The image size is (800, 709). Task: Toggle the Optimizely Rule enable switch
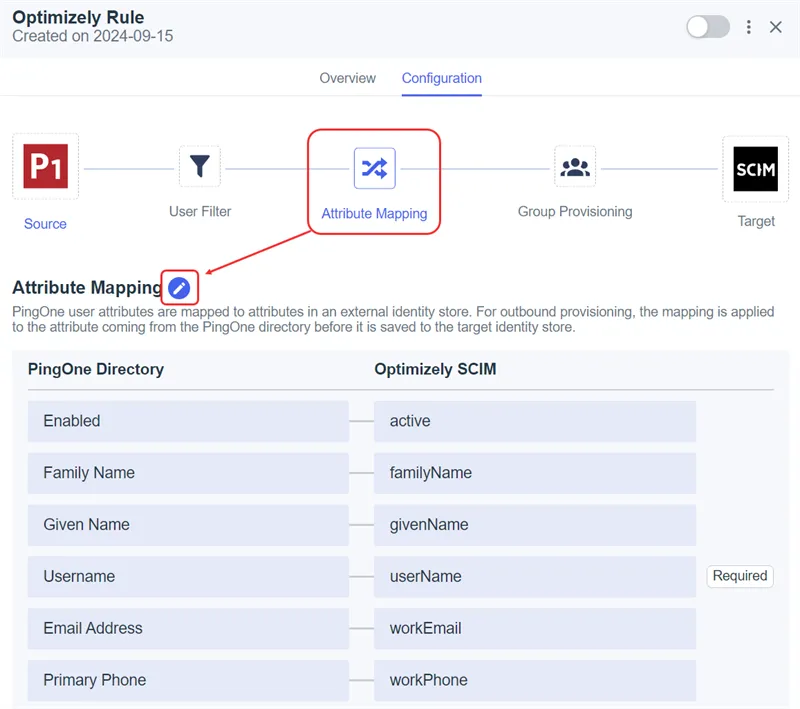click(708, 27)
